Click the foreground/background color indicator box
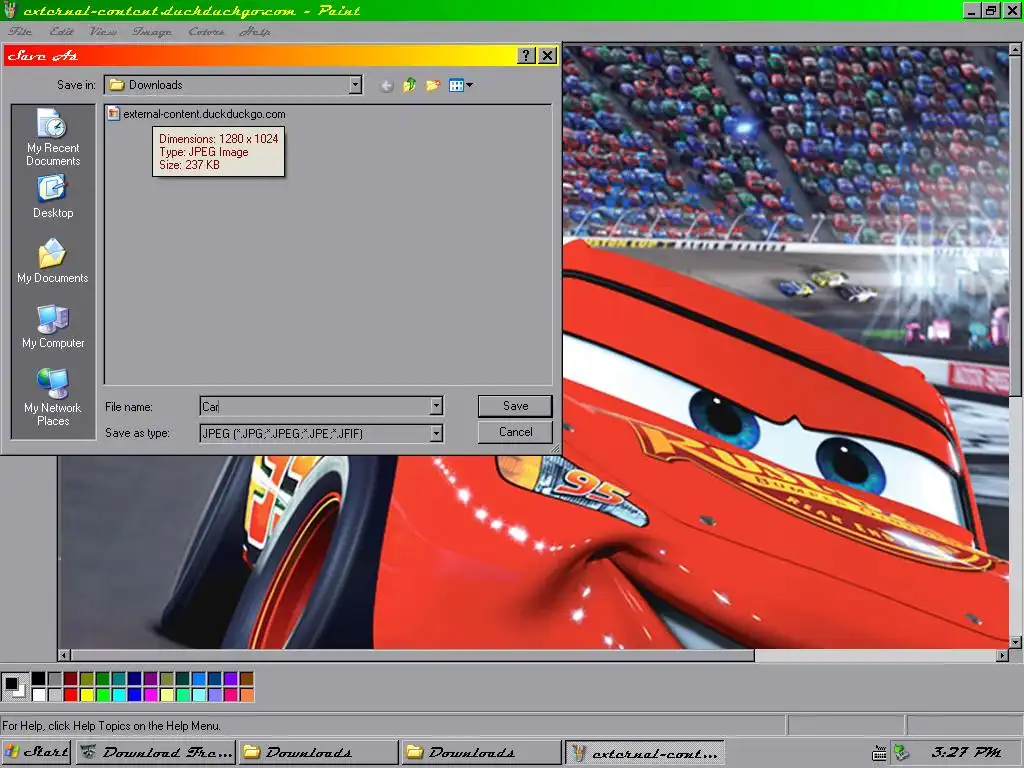The image size is (1024, 768). [14, 686]
